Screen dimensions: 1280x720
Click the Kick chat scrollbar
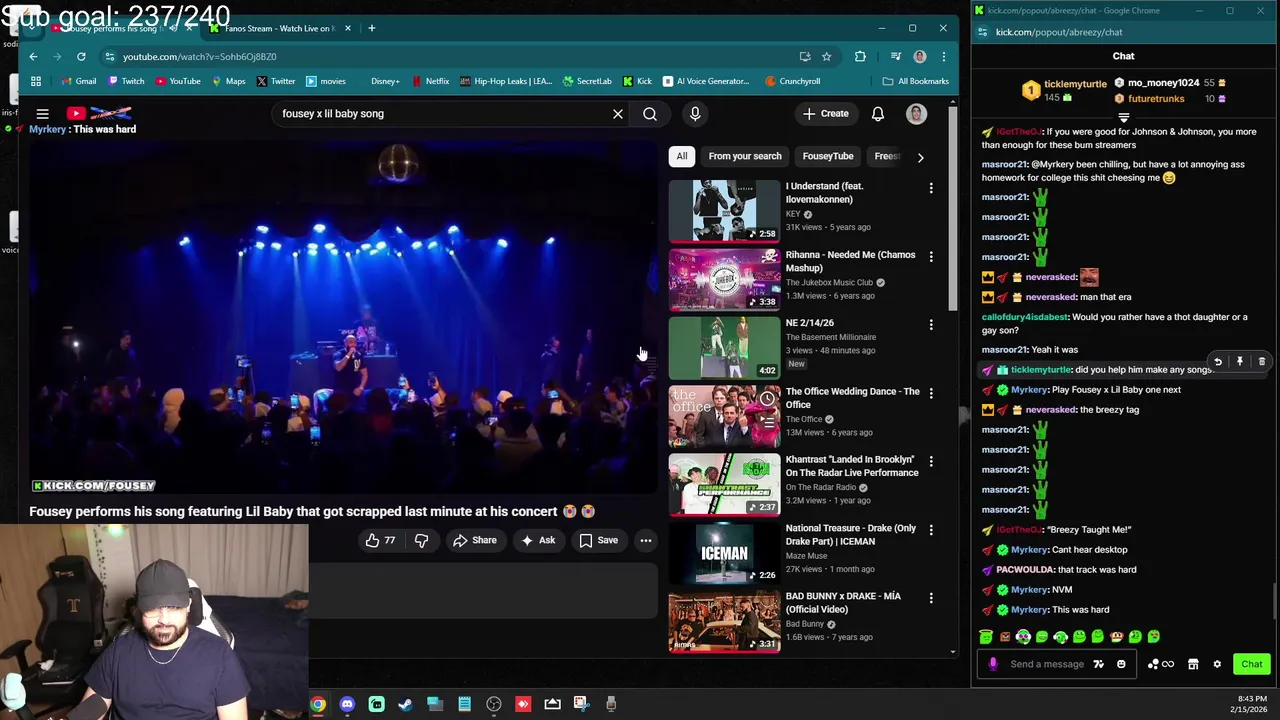point(1274,600)
